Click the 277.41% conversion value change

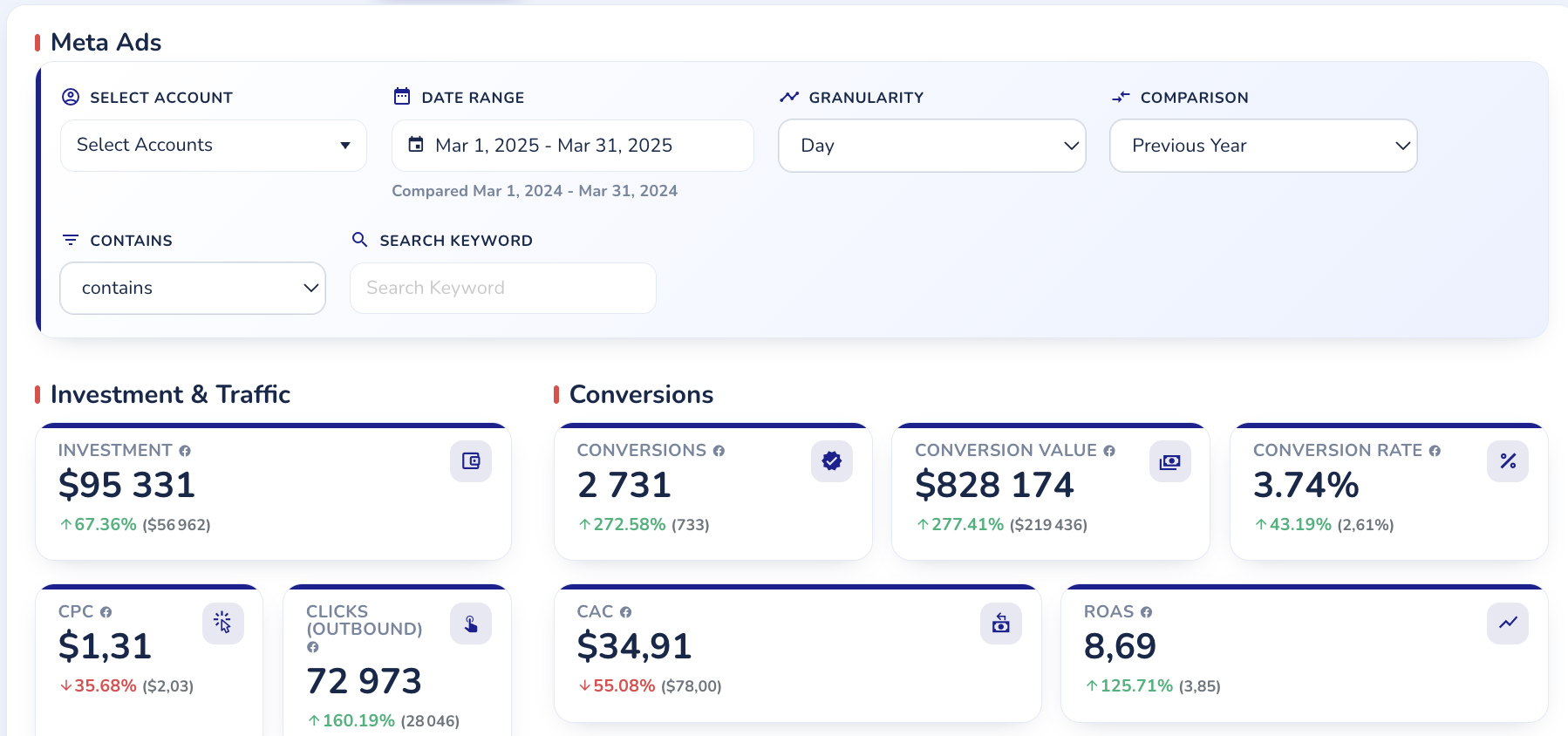coord(960,525)
